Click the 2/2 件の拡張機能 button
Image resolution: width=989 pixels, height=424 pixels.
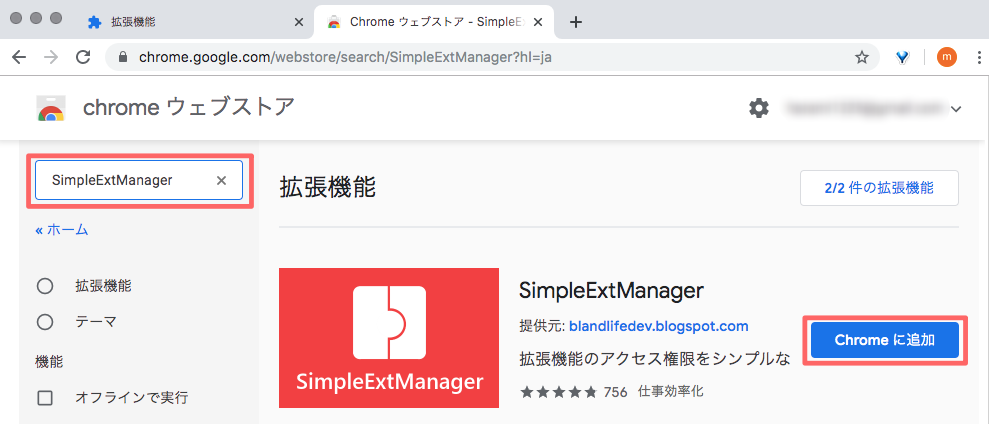pyautogui.click(x=879, y=188)
